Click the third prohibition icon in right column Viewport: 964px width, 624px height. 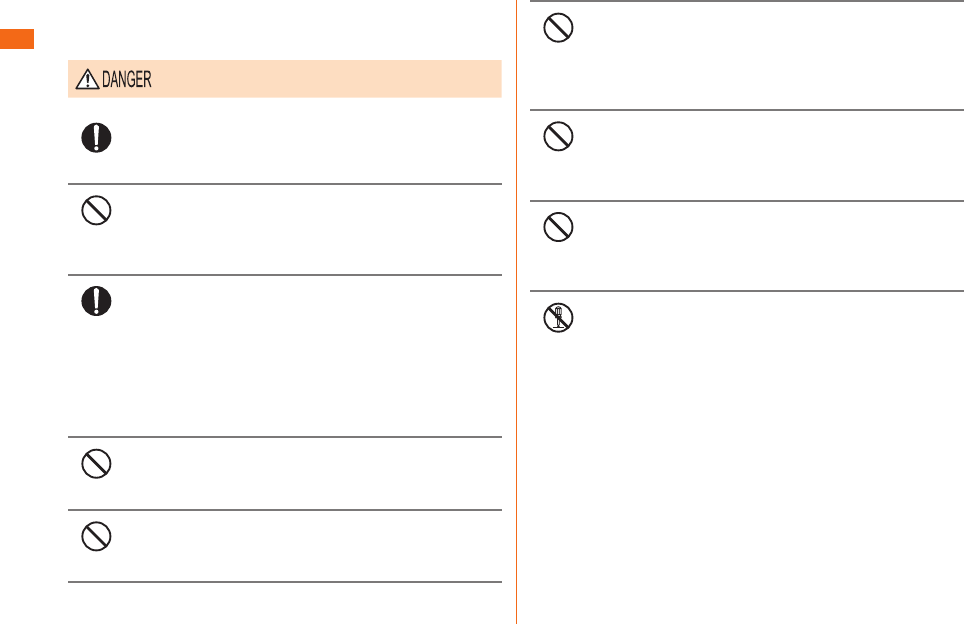[558, 227]
